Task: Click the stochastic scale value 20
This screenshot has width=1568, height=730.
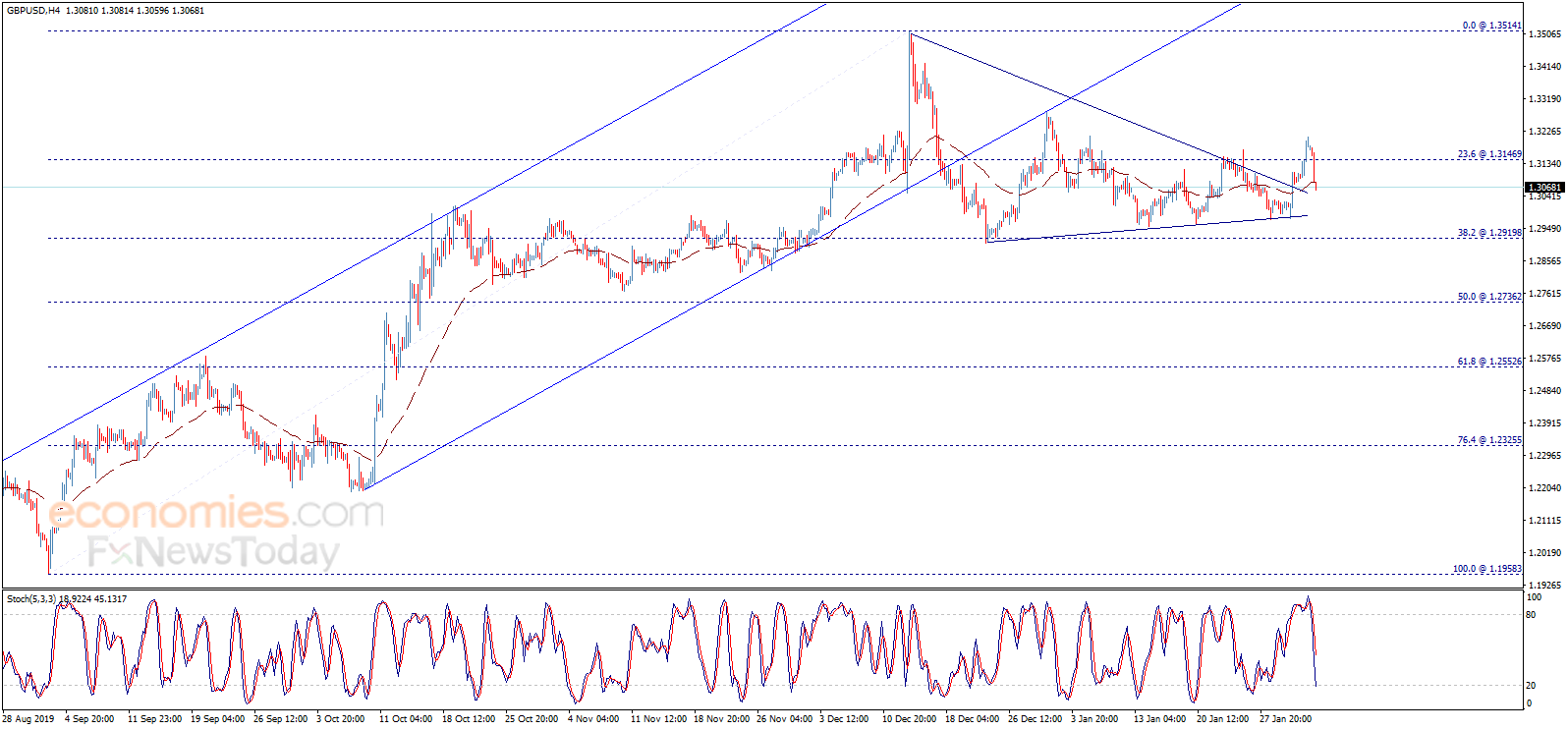Action: click(1531, 686)
